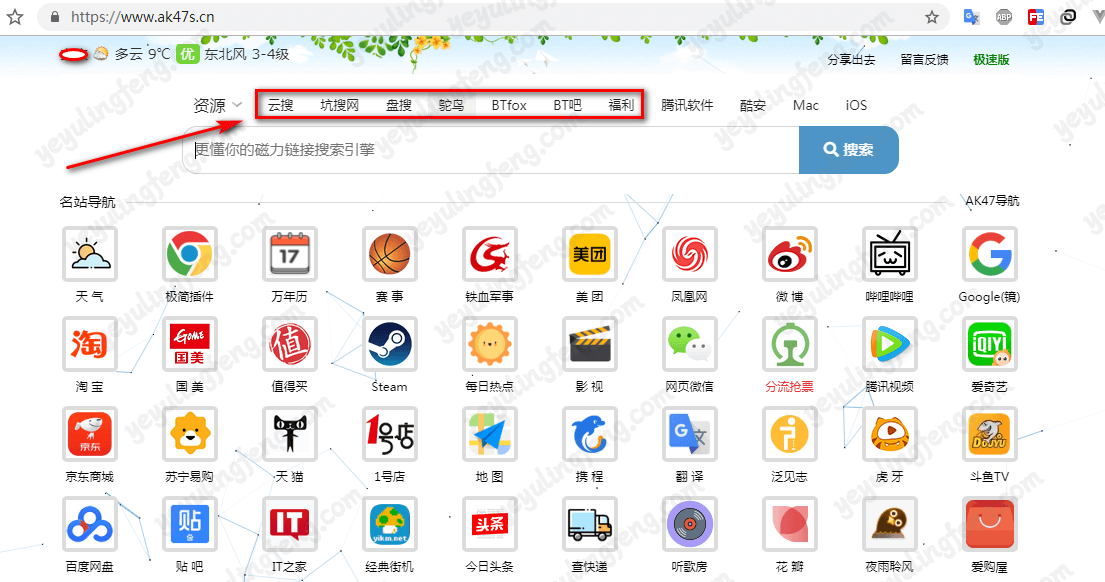This screenshot has height=582, width=1105.
Task: Focus the magnet link search field
Action: pos(491,149)
